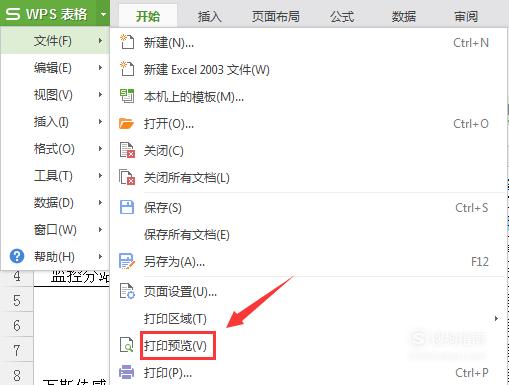The width and height of the screenshot is (509, 385).
Task: Click the new Excel 2003 file icon
Action: (127, 69)
